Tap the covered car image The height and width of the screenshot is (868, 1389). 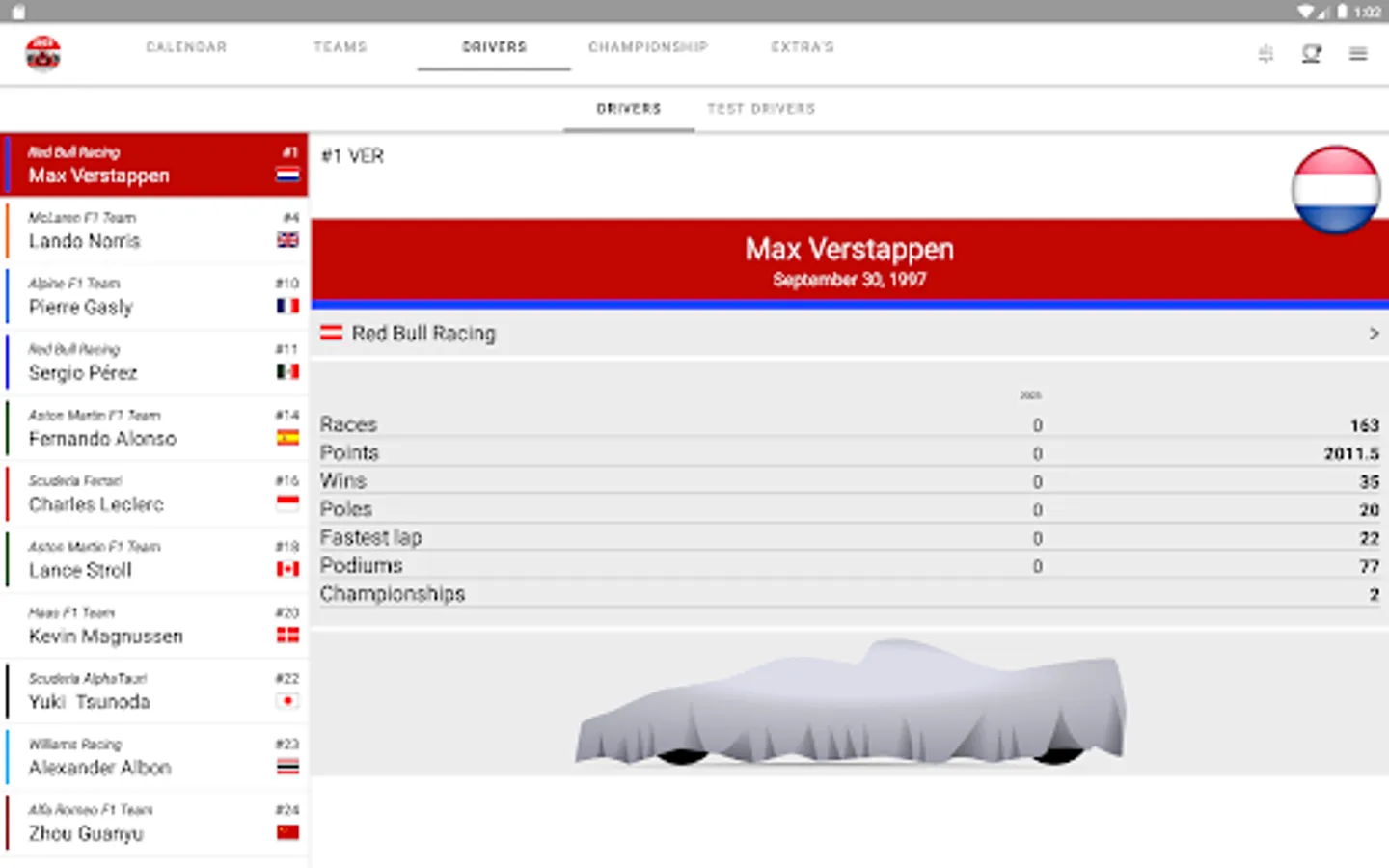tap(850, 702)
